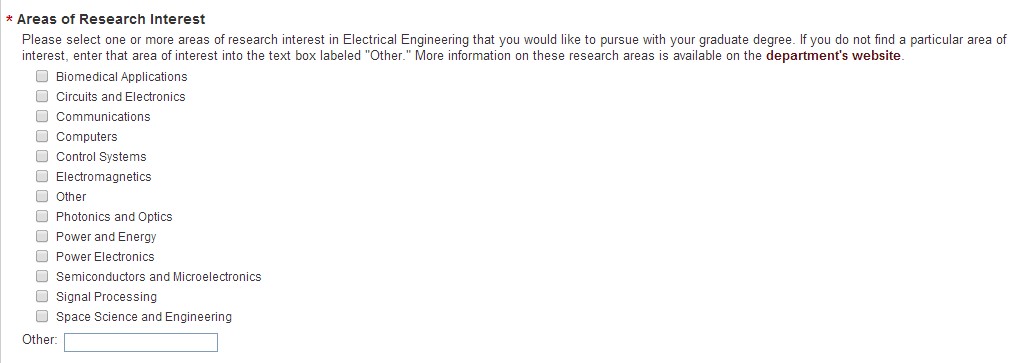Open the department's website link
The image size is (1013, 363).
pos(833,56)
